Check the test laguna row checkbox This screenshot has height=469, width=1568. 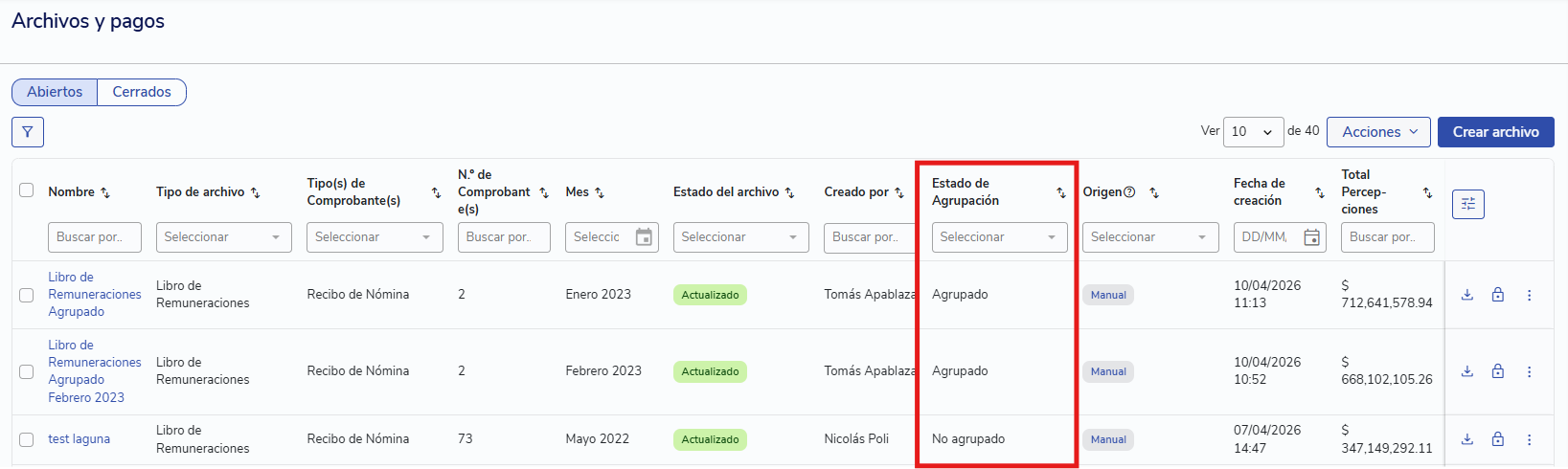[27, 439]
